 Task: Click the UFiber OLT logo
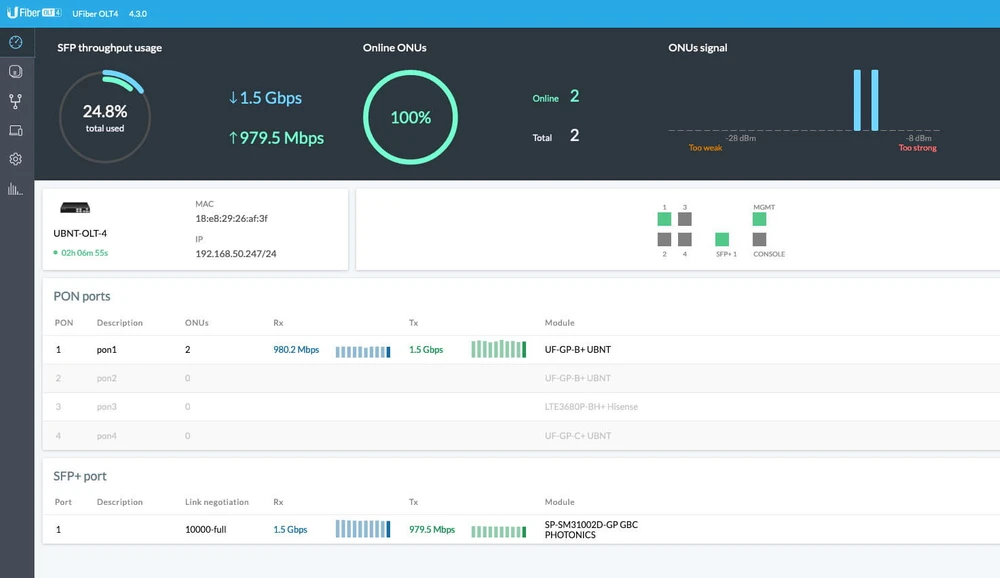click(34, 13)
